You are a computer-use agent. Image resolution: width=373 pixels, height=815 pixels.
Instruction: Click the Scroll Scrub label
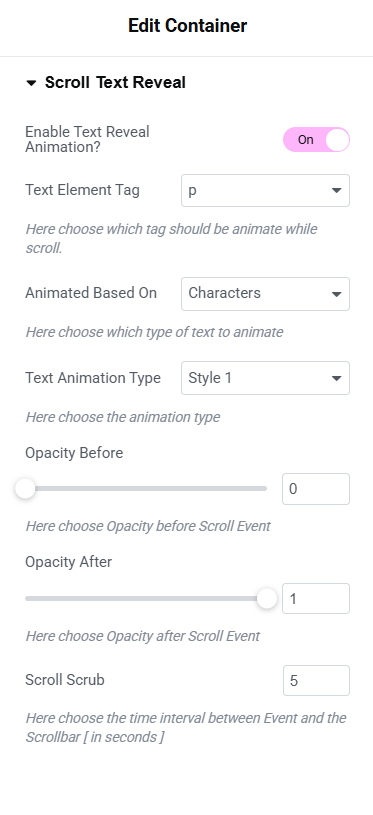65,679
